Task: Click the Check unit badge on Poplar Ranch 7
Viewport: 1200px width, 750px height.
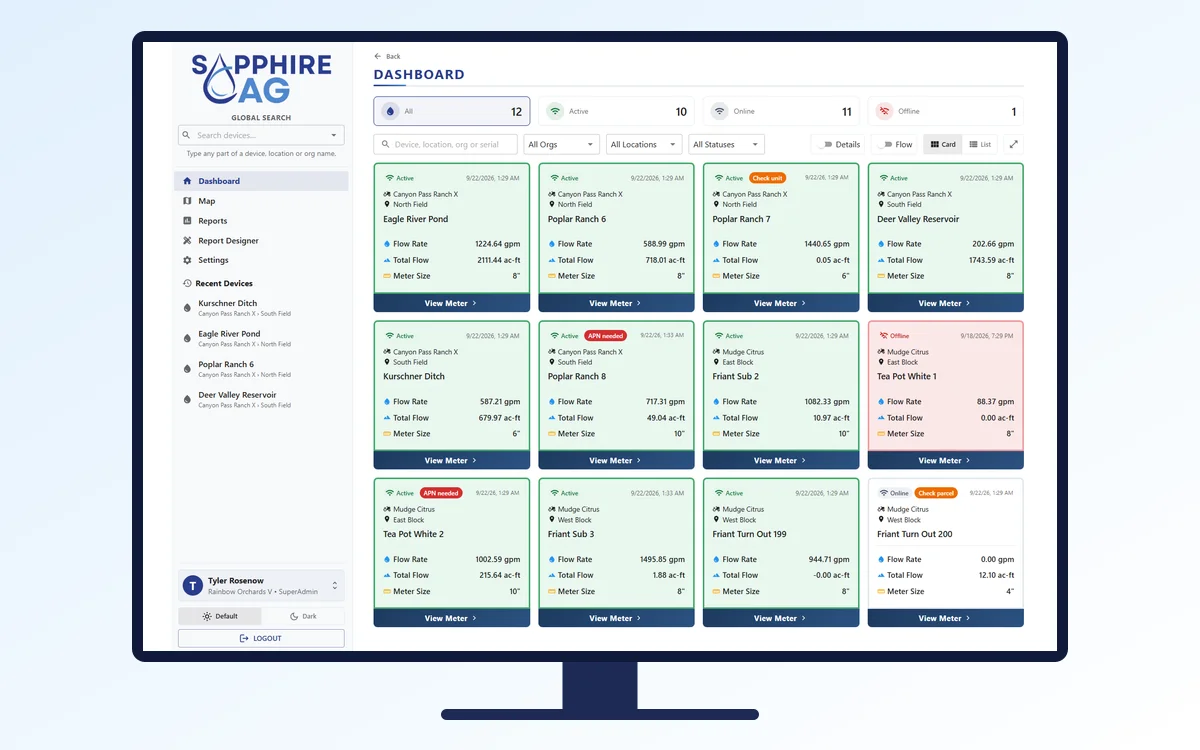Action: click(768, 178)
